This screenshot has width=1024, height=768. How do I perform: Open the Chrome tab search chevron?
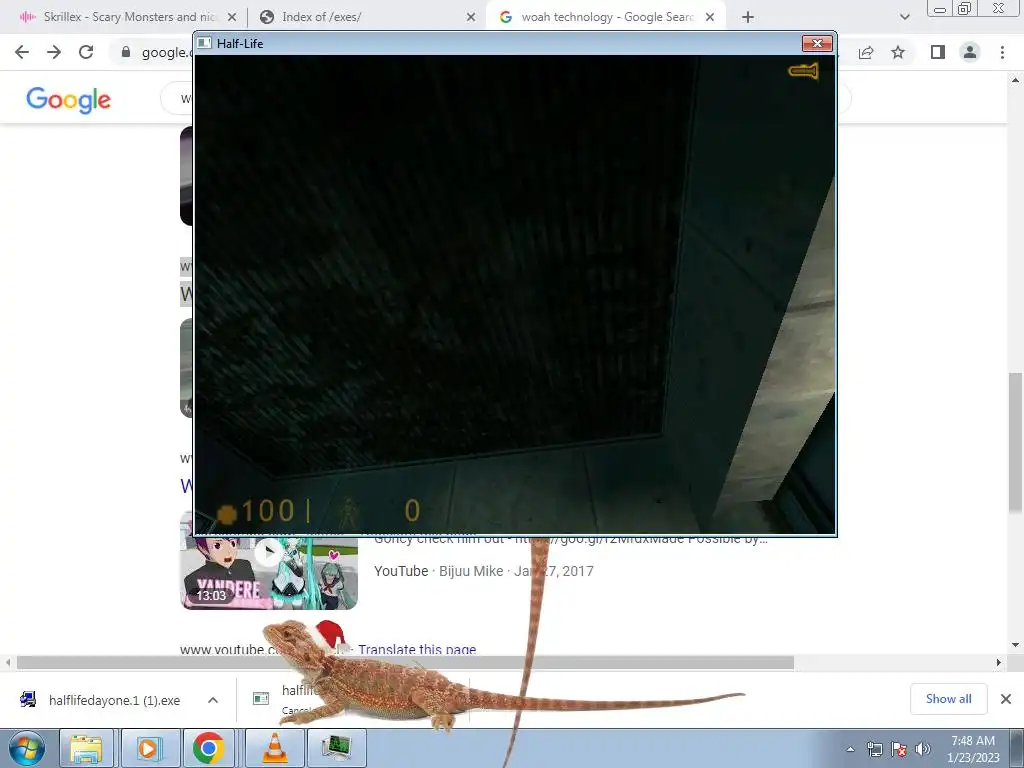[904, 17]
